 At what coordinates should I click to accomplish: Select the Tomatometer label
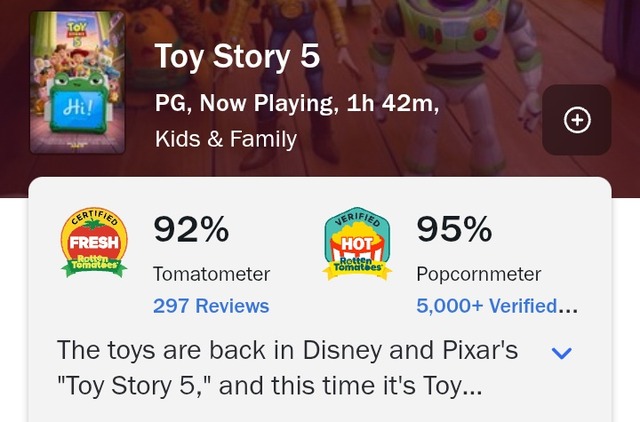tap(211, 274)
